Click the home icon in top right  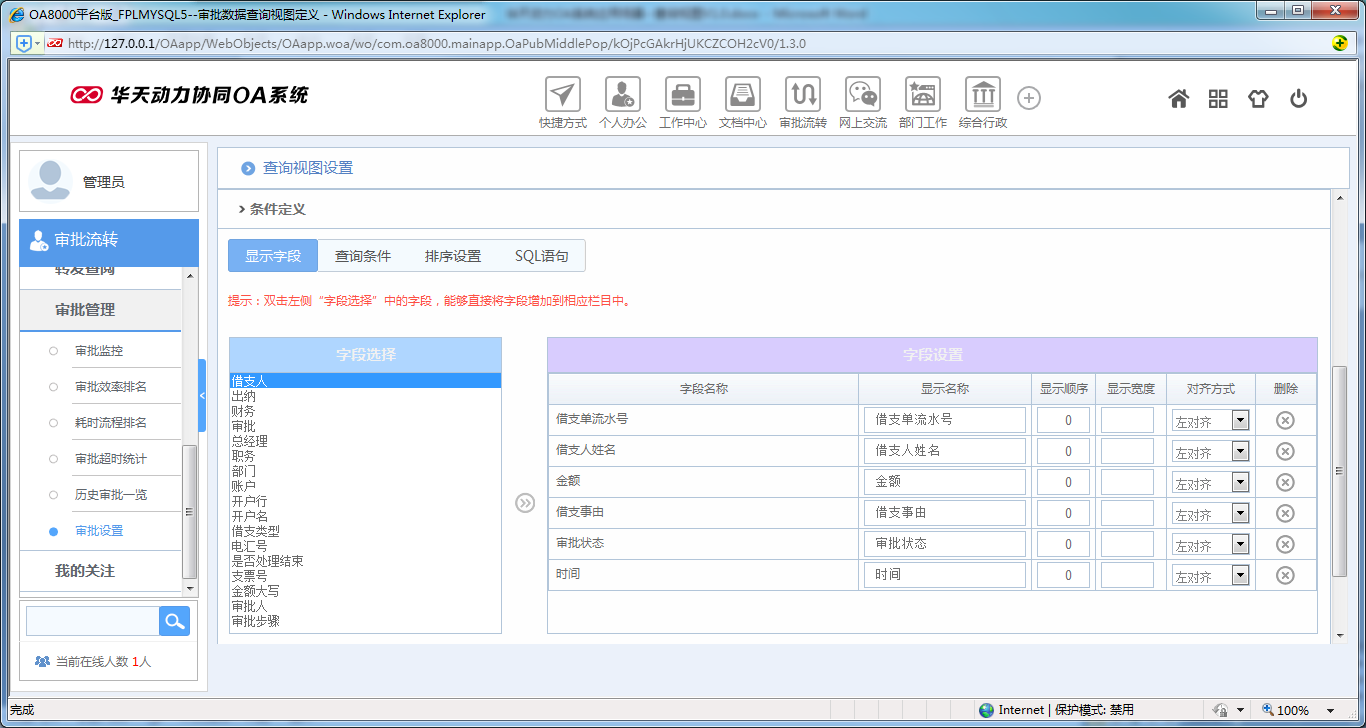1178,98
